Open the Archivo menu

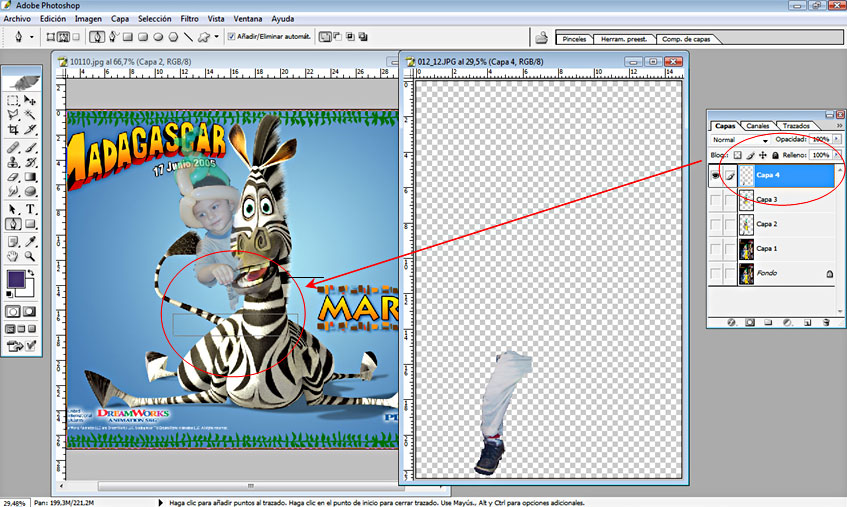pos(17,19)
